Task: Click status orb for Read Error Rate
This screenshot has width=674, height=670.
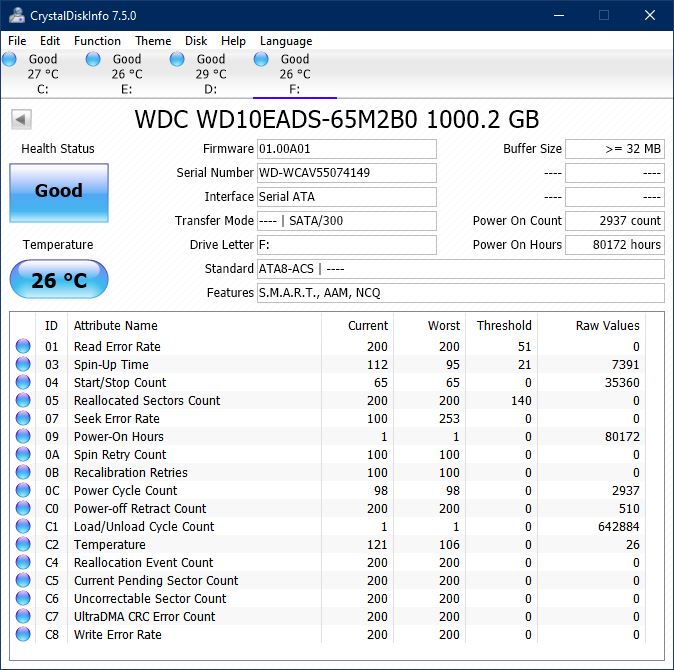Action: tap(23, 346)
